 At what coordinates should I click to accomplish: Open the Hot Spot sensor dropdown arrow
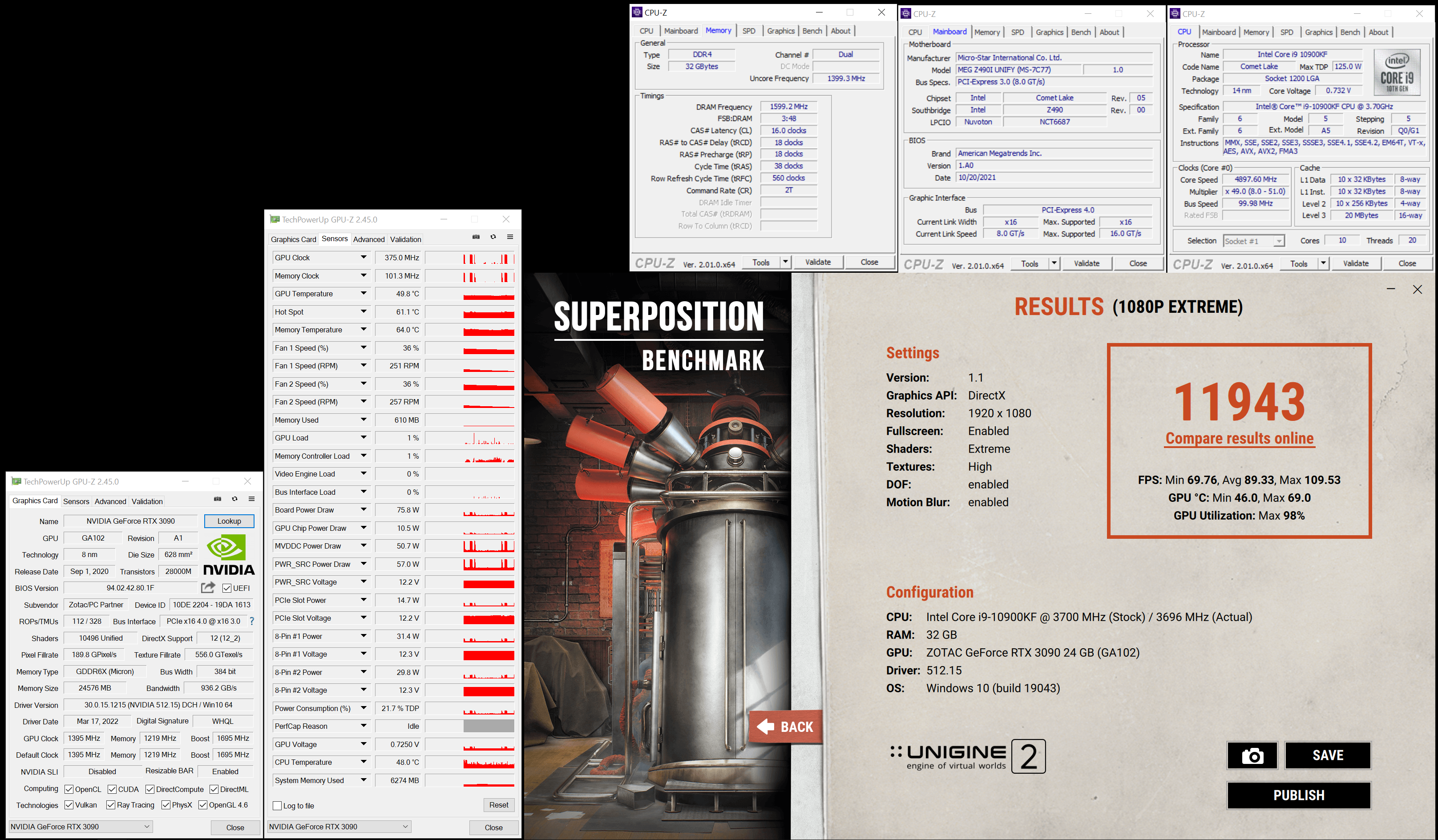(x=364, y=311)
